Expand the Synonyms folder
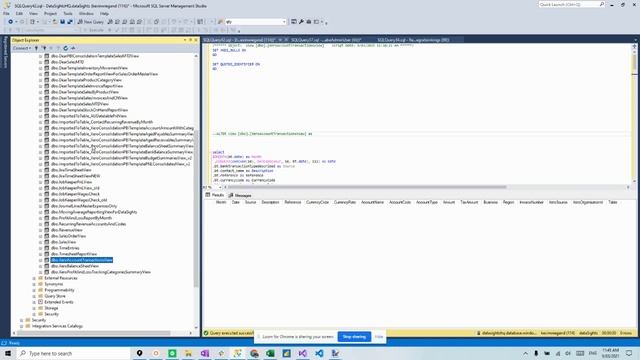 (x=34, y=284)
